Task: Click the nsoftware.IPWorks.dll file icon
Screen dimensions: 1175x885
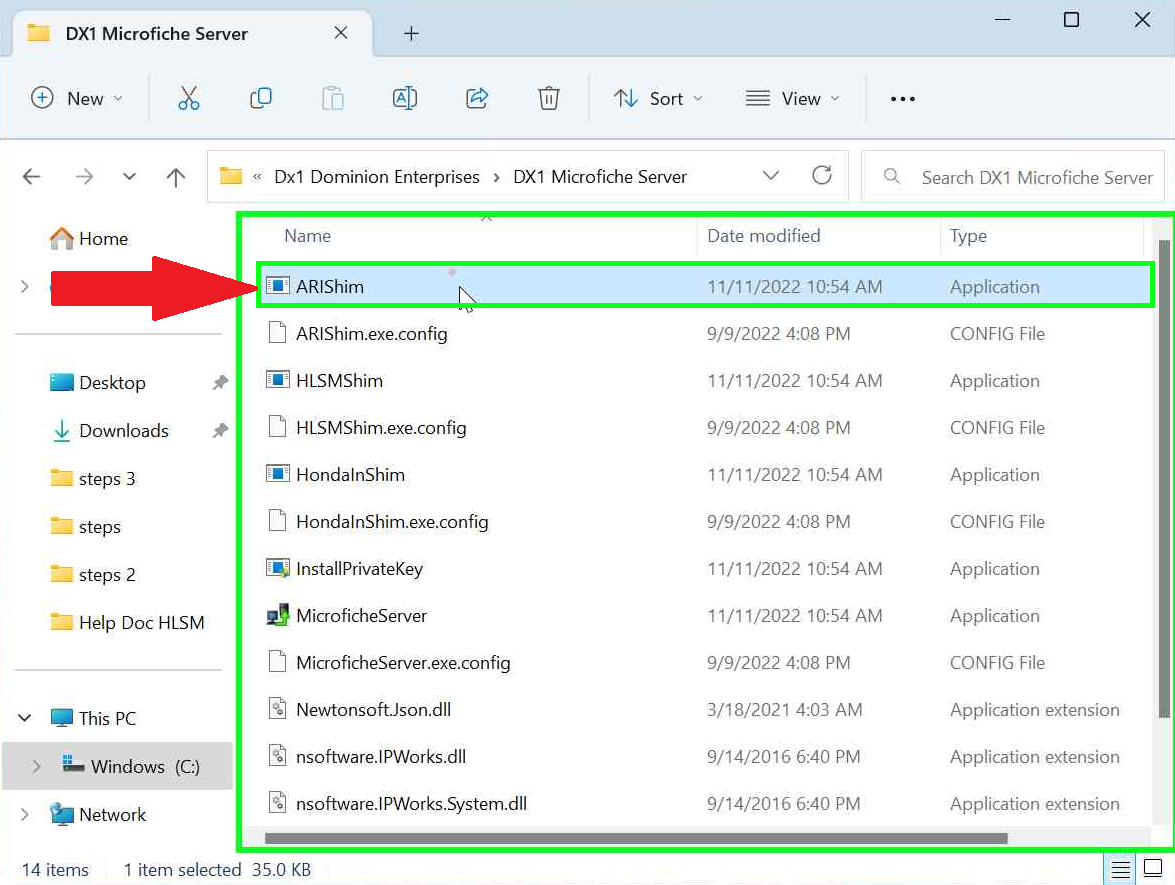Action: click(278, 756)
